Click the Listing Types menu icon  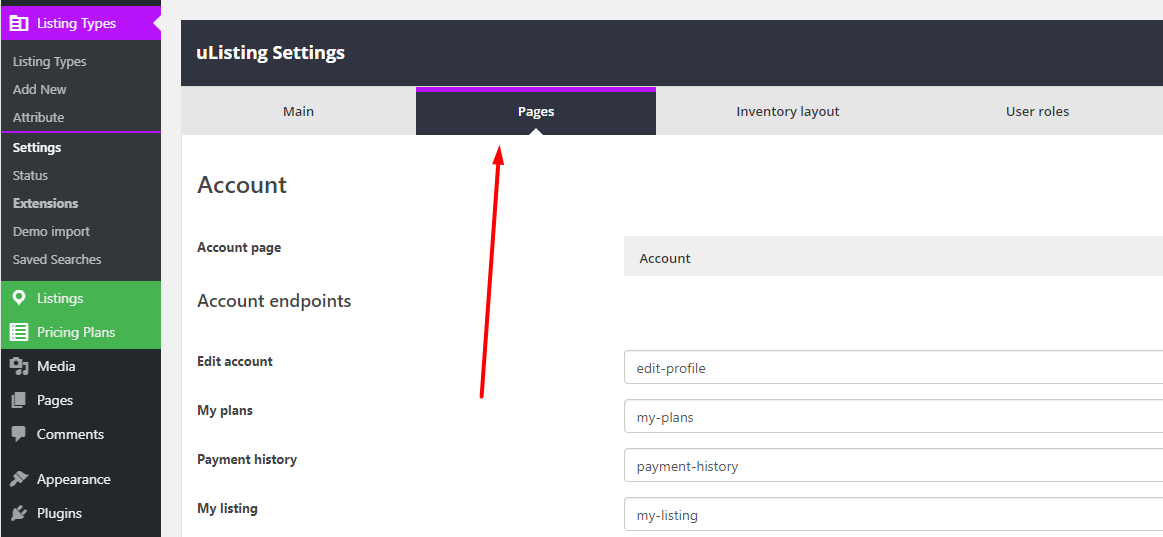(19, 23)
